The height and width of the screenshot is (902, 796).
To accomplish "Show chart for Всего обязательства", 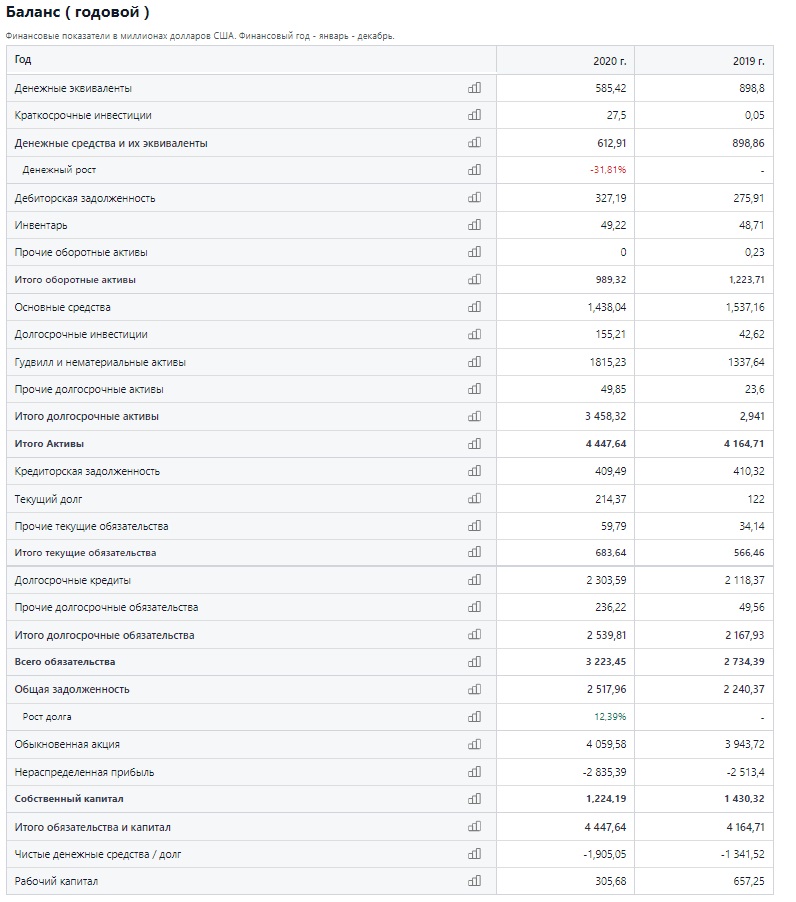I will point(474,662).
